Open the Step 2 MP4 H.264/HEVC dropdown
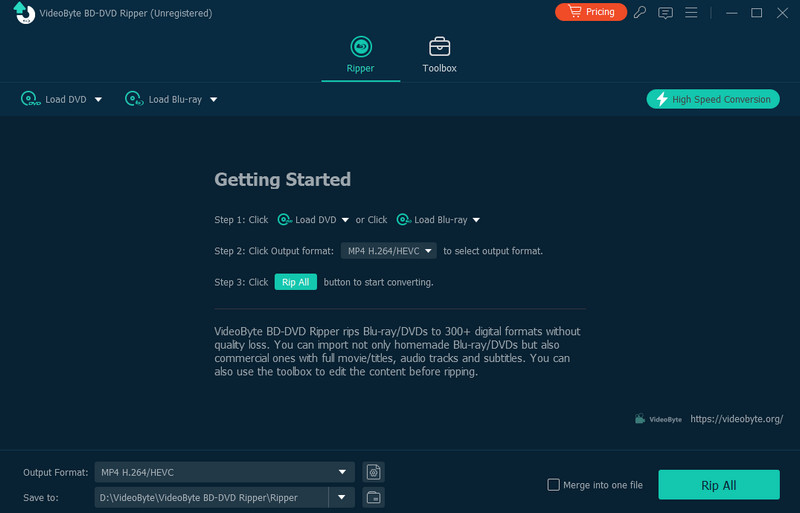This screenshot has width=800, height=513. (389, 251)
